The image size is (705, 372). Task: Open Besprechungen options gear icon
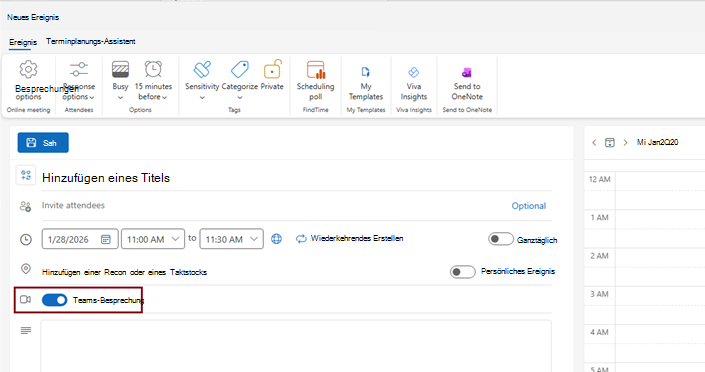[28, 69]
